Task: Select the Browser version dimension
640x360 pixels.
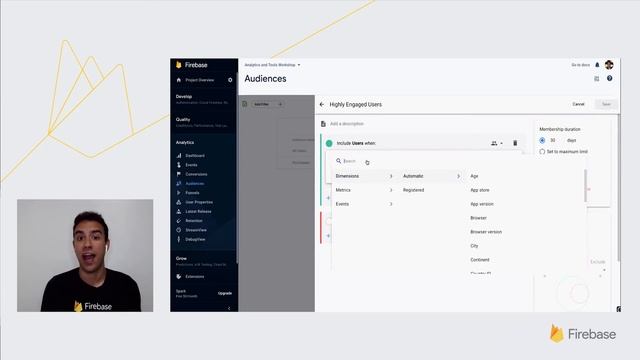Action: tap(486, 232)
